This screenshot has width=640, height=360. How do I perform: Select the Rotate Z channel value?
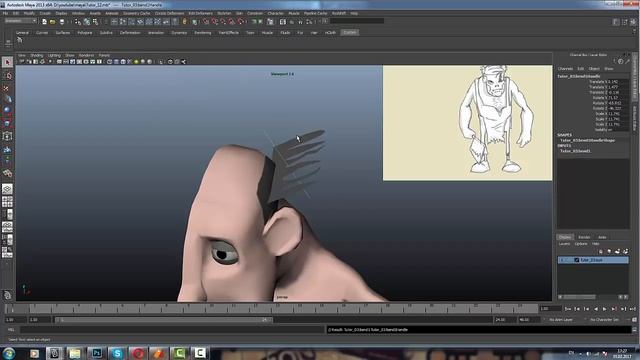(618, 109)
